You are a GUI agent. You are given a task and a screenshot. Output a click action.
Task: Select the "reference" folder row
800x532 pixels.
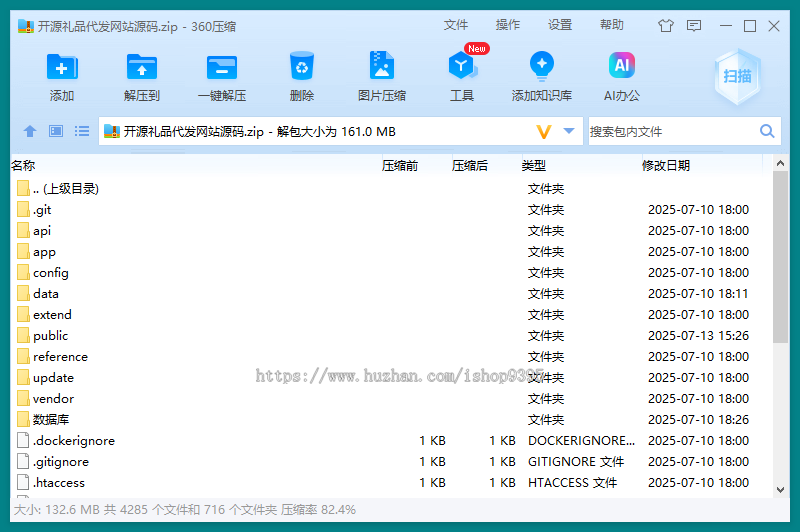(x=391, y=357)
